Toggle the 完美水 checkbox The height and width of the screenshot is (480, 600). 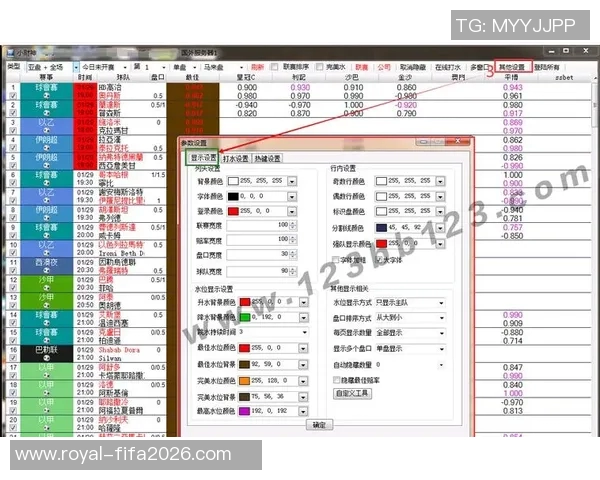click(320, 67)
